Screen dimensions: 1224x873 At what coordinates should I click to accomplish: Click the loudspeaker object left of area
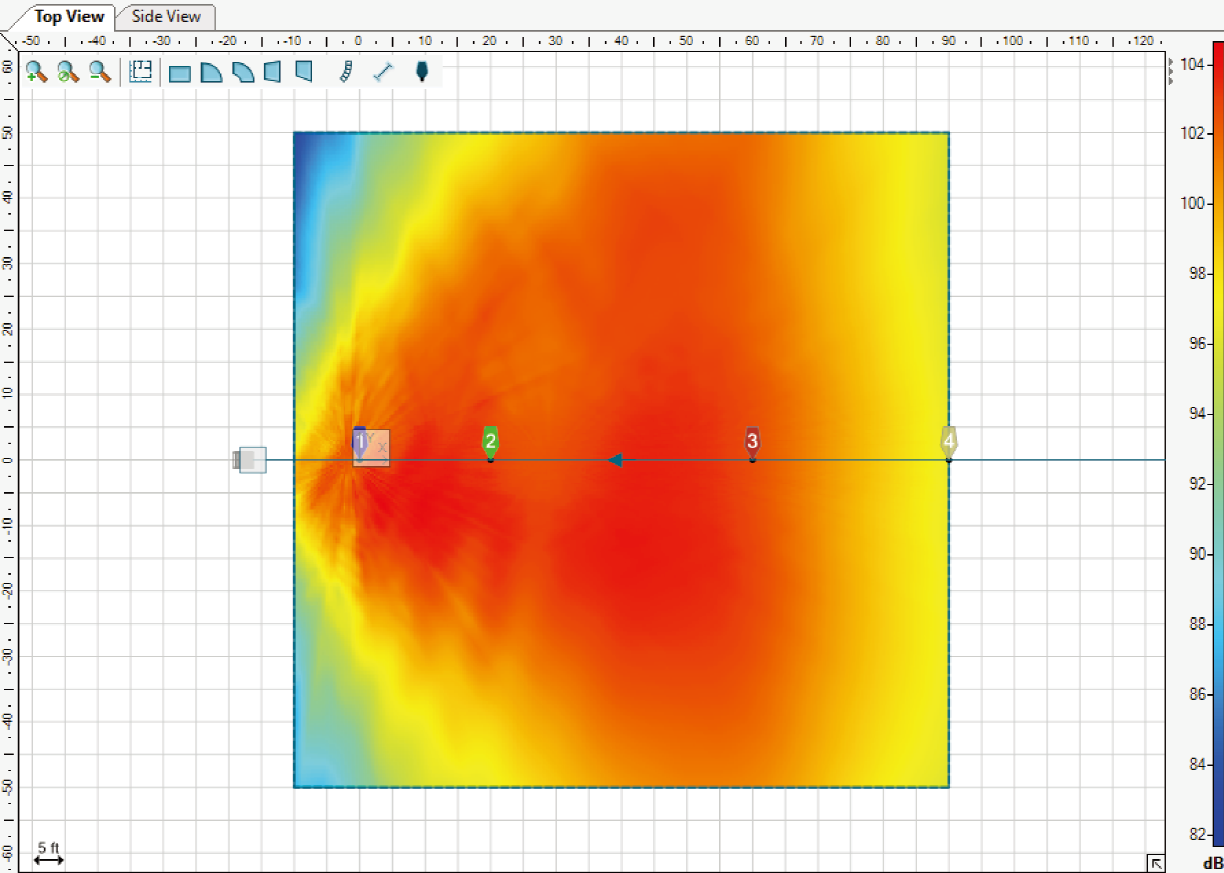click(x=250, y=460)
